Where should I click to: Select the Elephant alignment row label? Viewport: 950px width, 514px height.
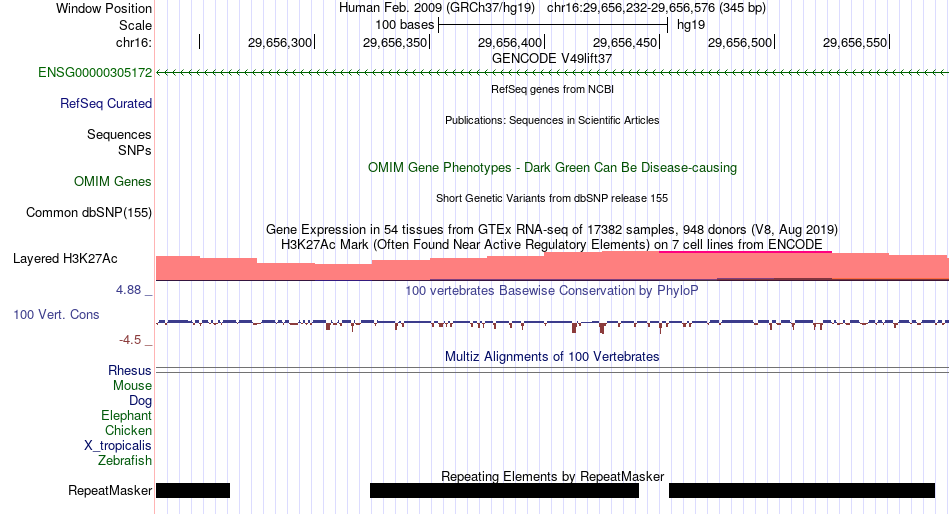click(x=127, y=416)
